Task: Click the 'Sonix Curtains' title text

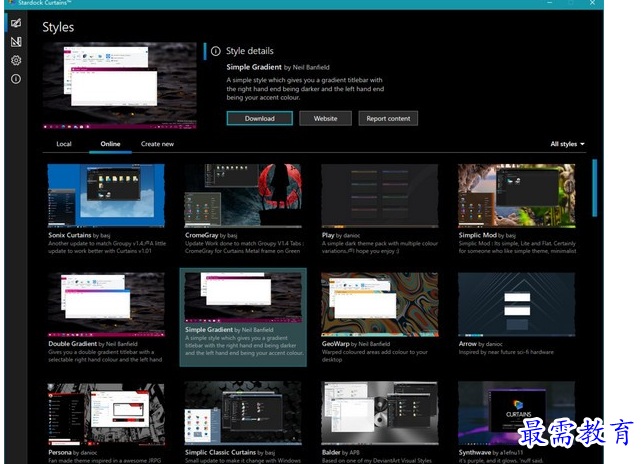Action: pos(70,235)
